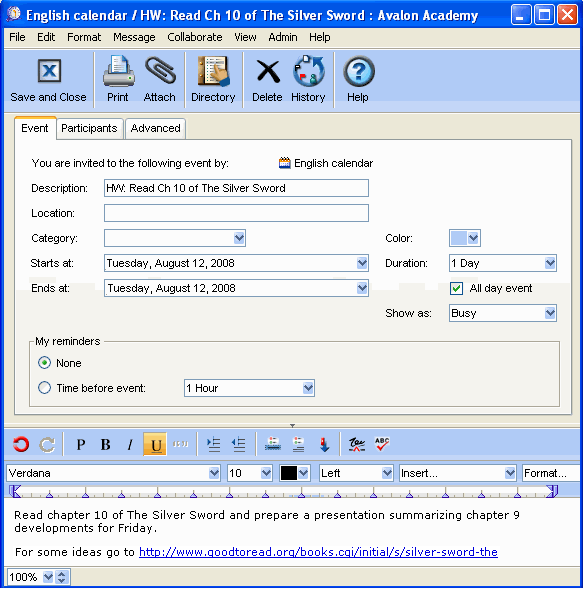This screenshot has width=583, height=589.
Task: Switch to the Participants tab
Action: pos(89,128)
